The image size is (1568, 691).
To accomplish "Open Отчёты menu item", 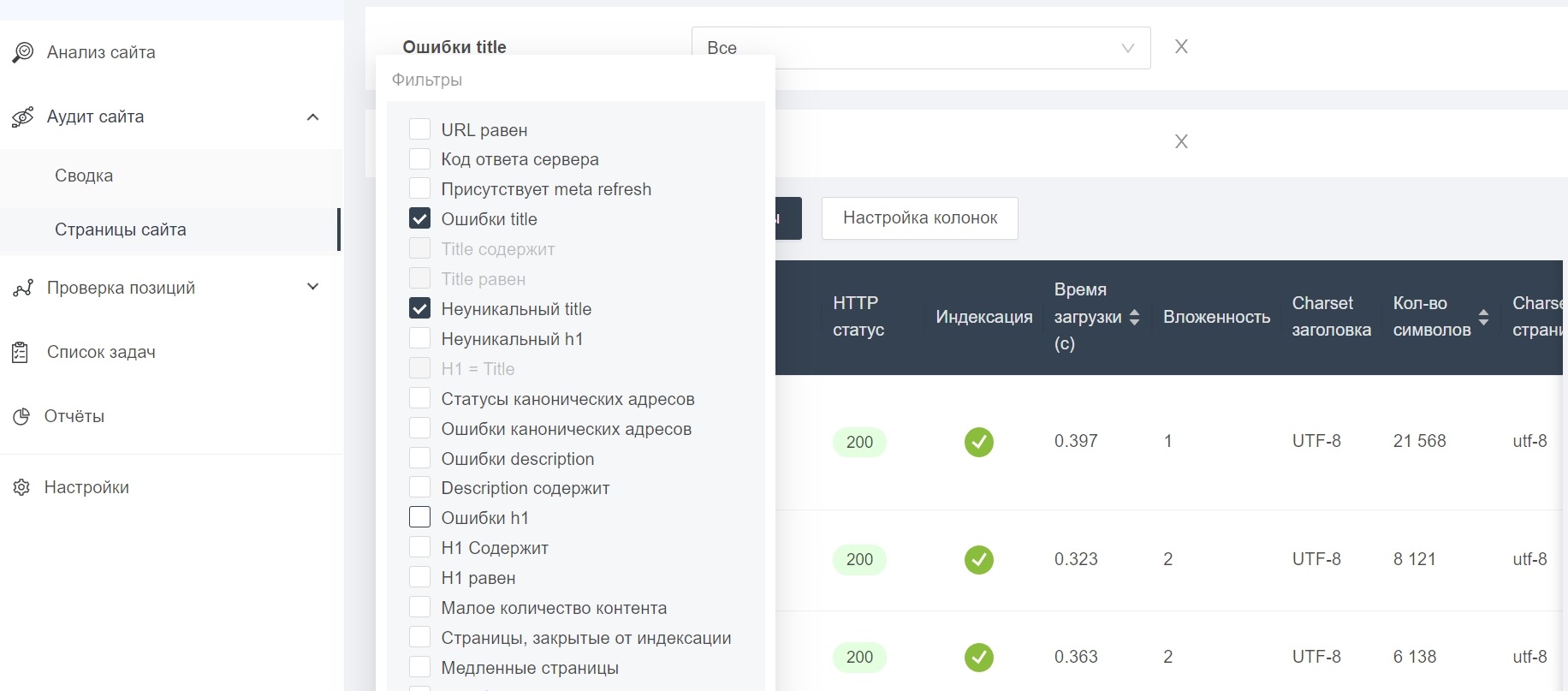I will click(74, 416).
